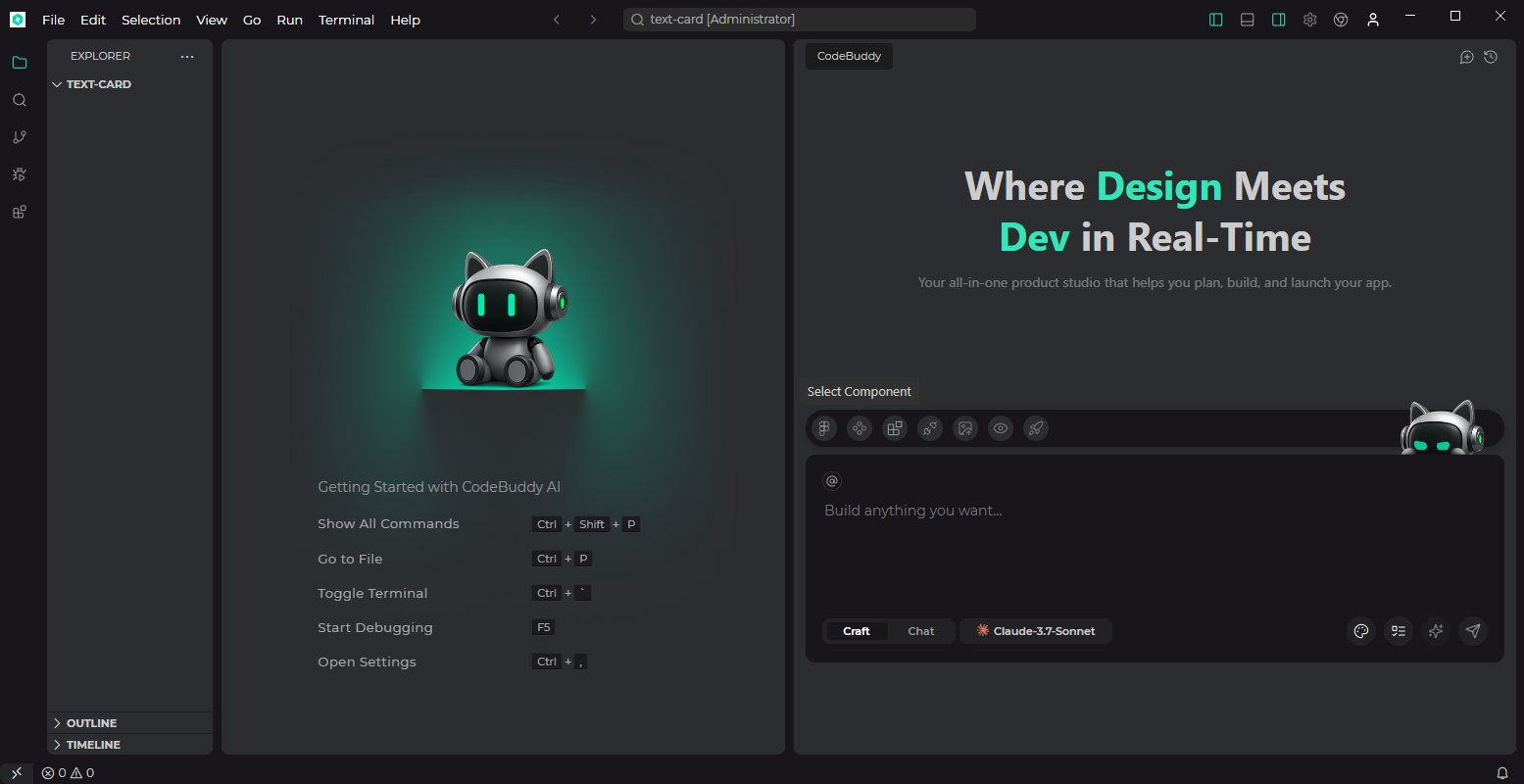
Task: Open the Explorer view in activity bar
Action: [19, 63]
